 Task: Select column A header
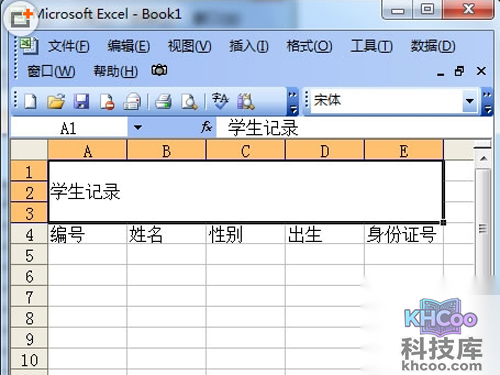pos(87,151)
